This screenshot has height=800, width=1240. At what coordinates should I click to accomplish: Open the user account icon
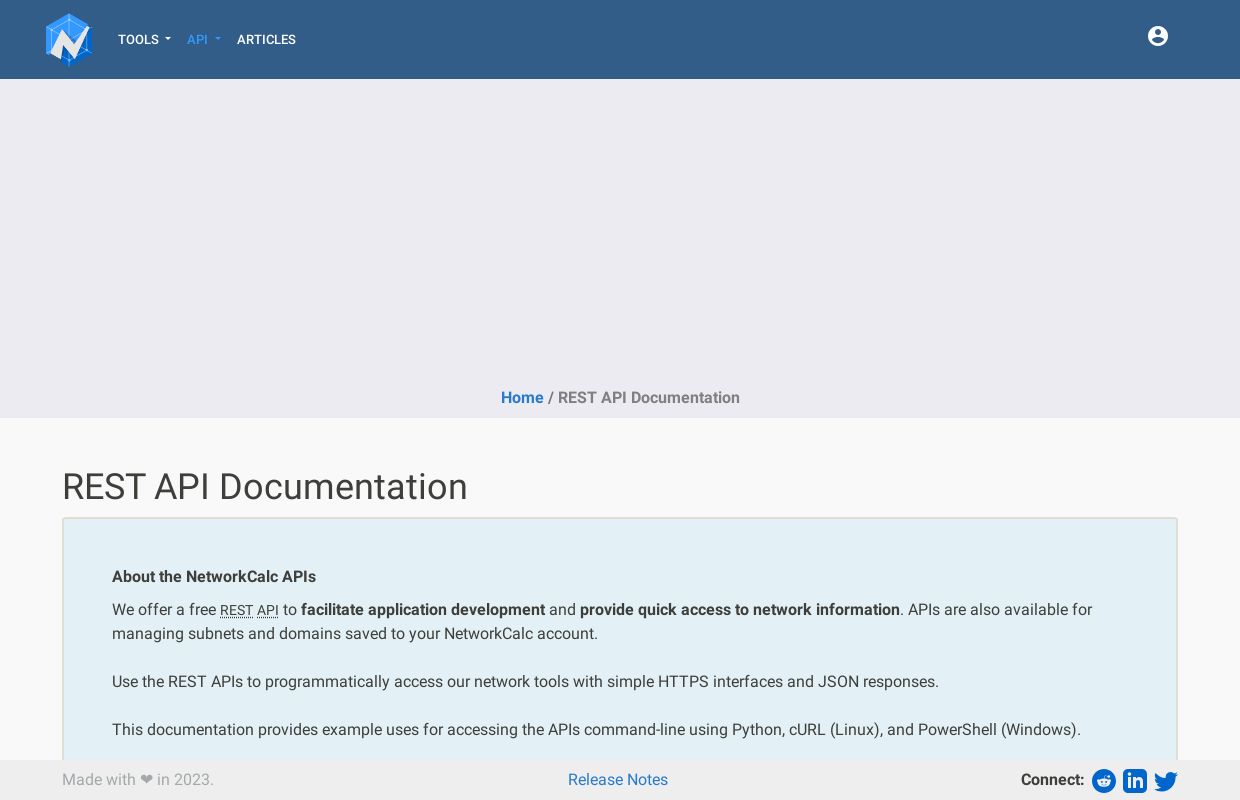[x=1158, y=36]
